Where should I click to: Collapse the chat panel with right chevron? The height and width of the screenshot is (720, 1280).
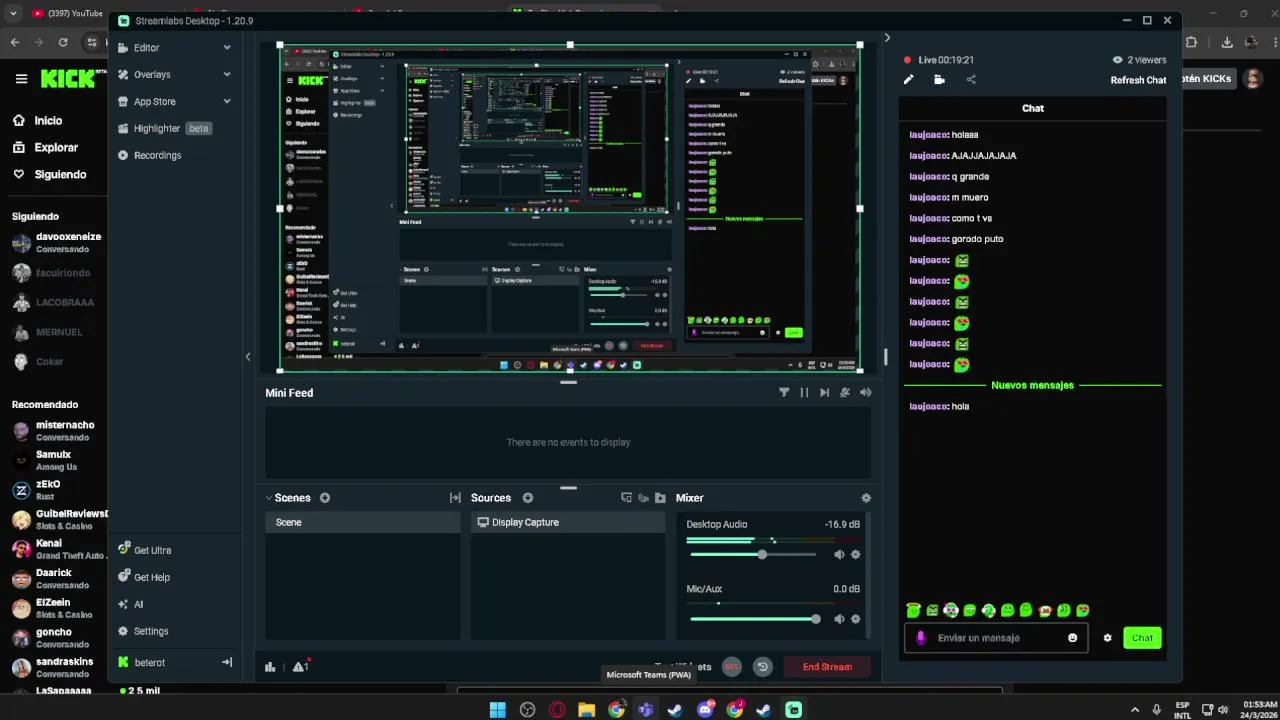click(887, 38)
